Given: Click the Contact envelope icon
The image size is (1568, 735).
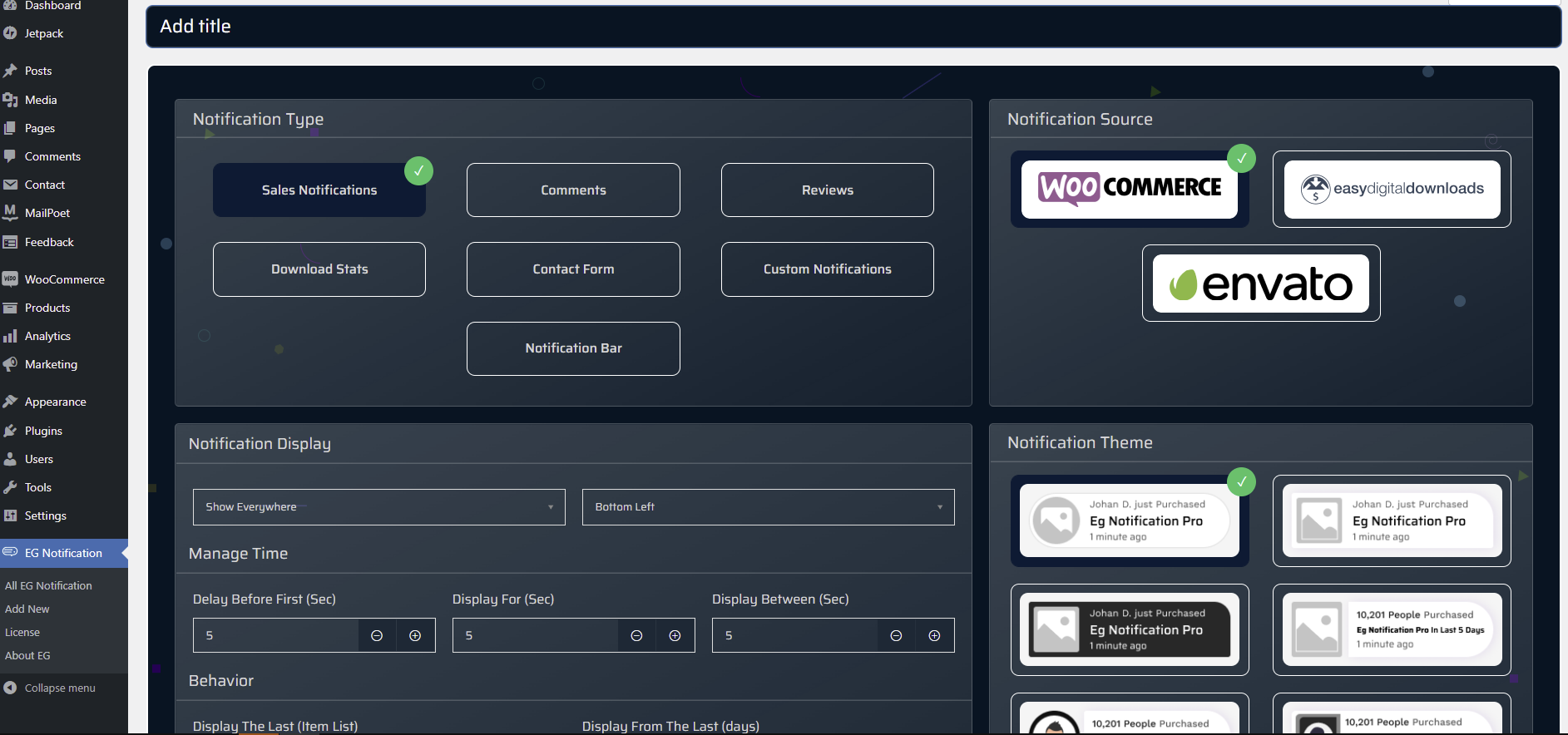Looking at the screenshot, I should tap(10, 185).
